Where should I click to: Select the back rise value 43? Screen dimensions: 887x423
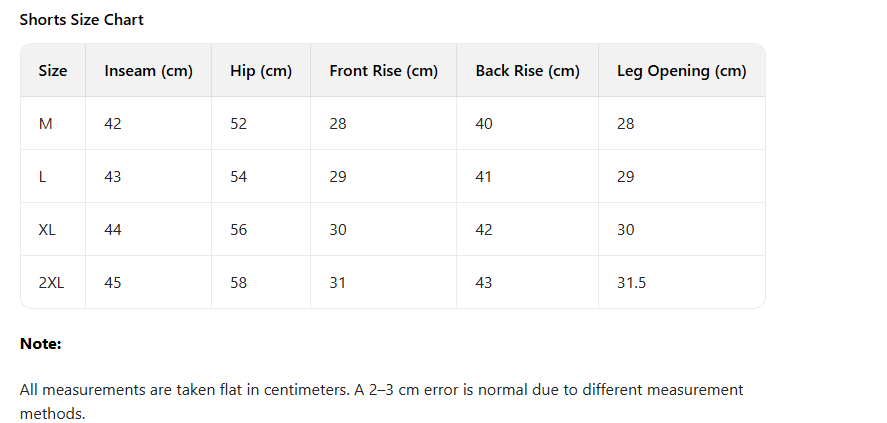point(484,283)
